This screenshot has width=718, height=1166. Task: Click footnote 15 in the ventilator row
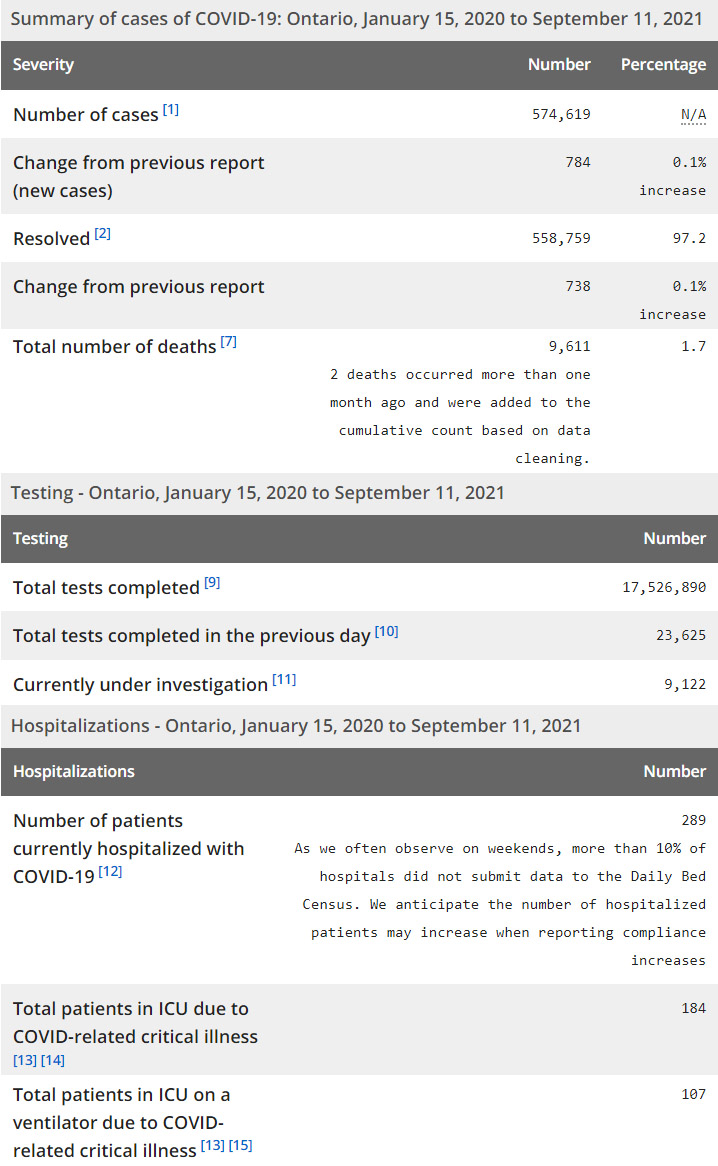point(240,1145)
